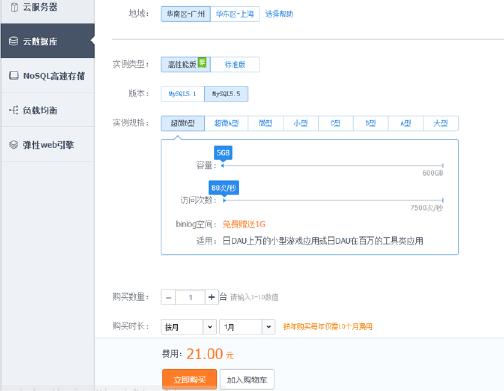Click the orange 立即购买 button
The image size is (504, 391).
[189, 379]
